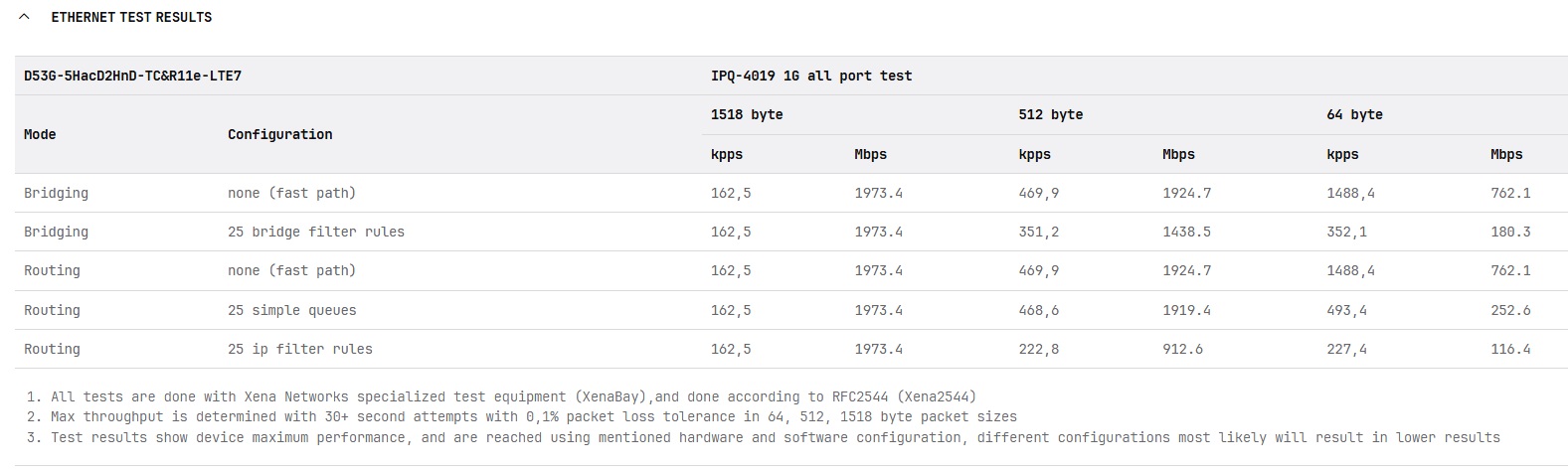Select the 25 simple queues configuration cell
This screenshot has height=470, width=1568.
tap(291, 310)
